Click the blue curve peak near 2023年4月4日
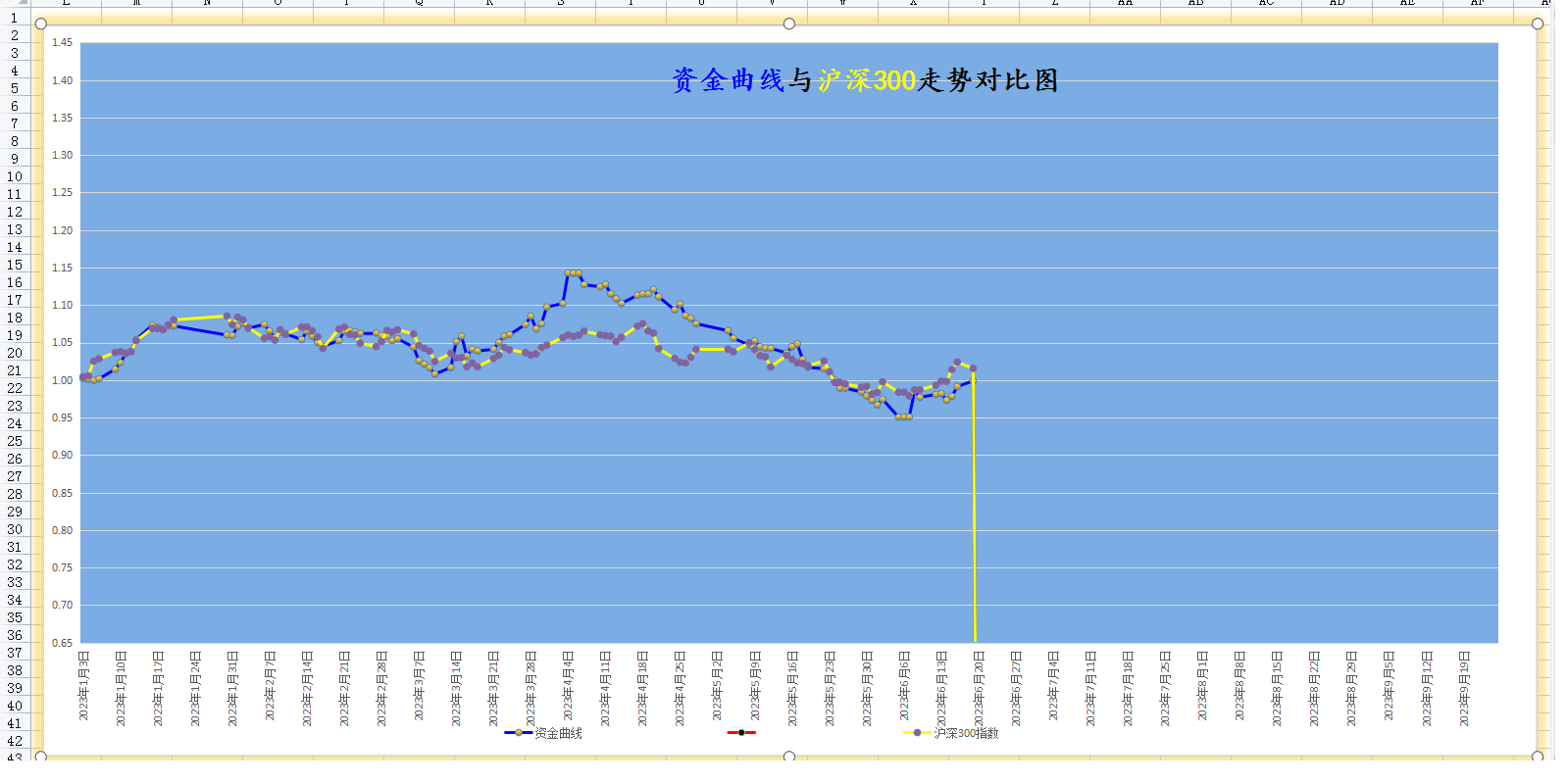Viewport: 1567px width, 784px height. (573, 273)
